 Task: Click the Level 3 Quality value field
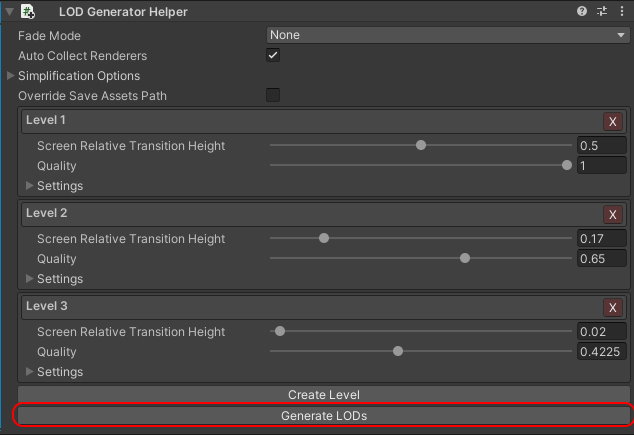[602, 352]
